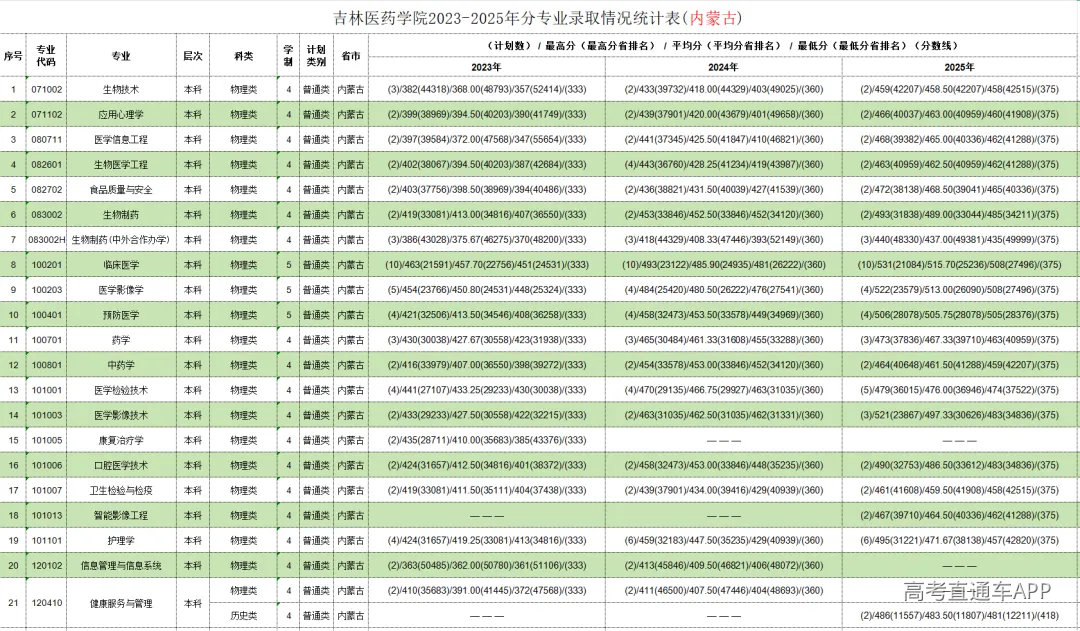Click 2023 data for 医学检验技术 starting (4)/441
Image resolution: width=1080 pixels, height=631 pixels.
486,390
